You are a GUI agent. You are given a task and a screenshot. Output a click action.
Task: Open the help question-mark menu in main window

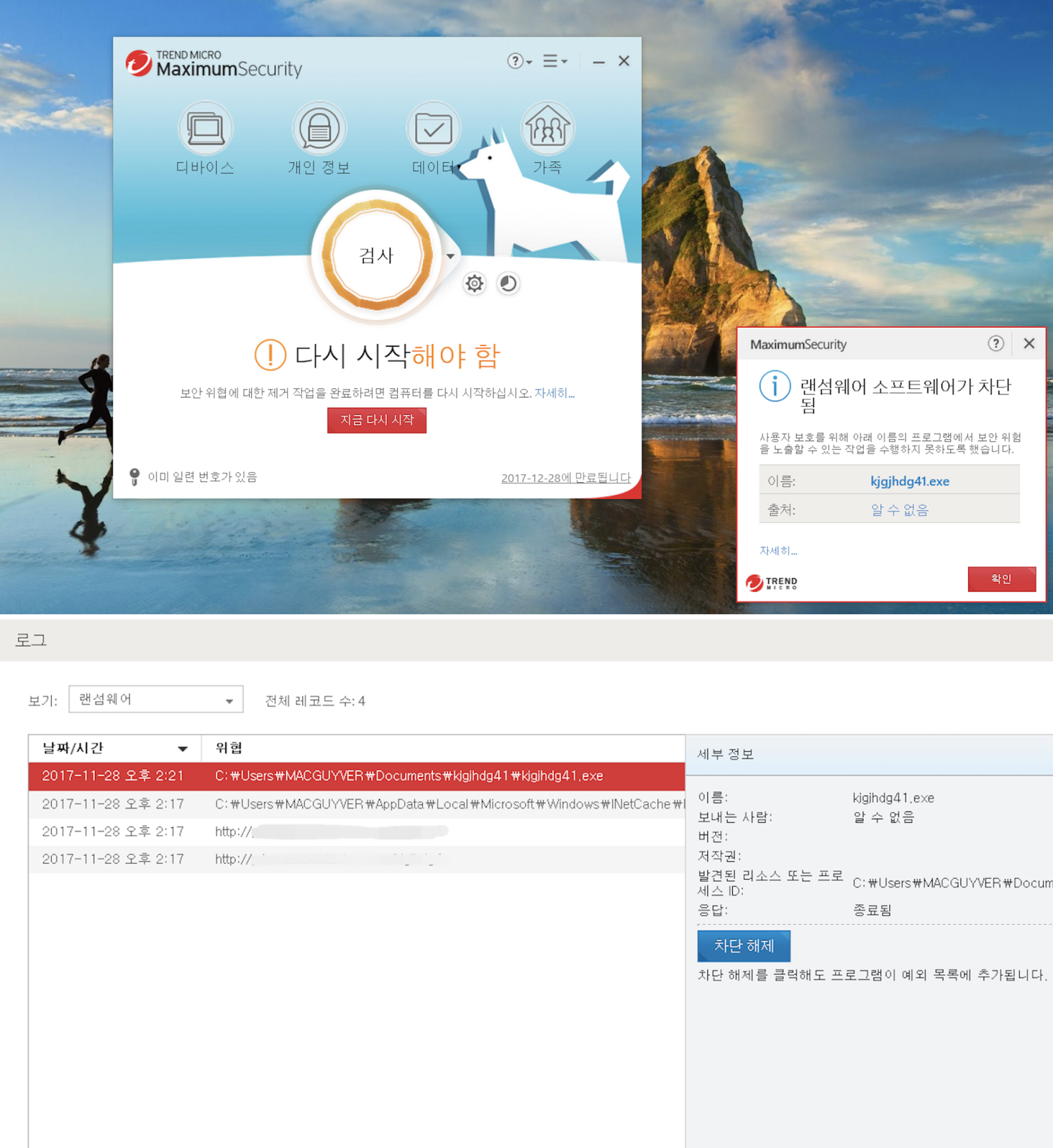tap(520, 61)
